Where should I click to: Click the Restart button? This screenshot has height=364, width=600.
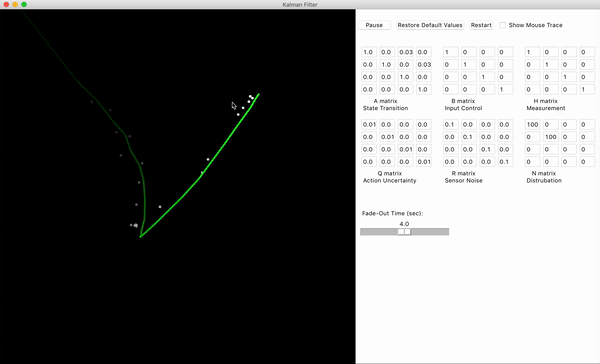tap(481, 25)
